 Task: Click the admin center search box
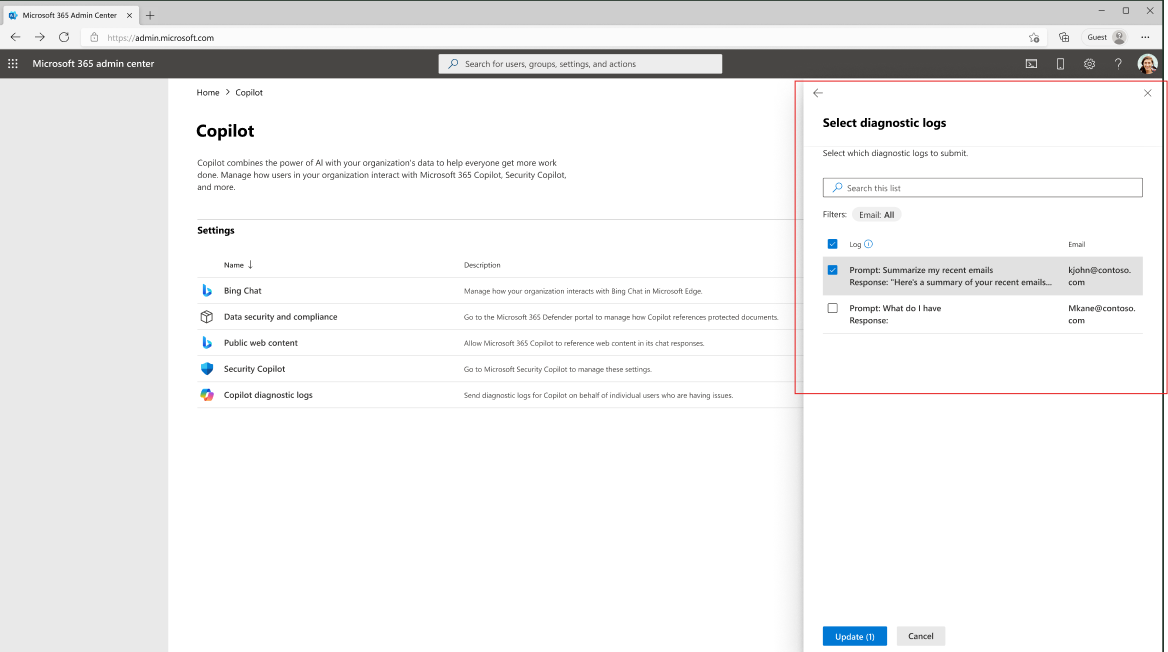tap(580, 64)
